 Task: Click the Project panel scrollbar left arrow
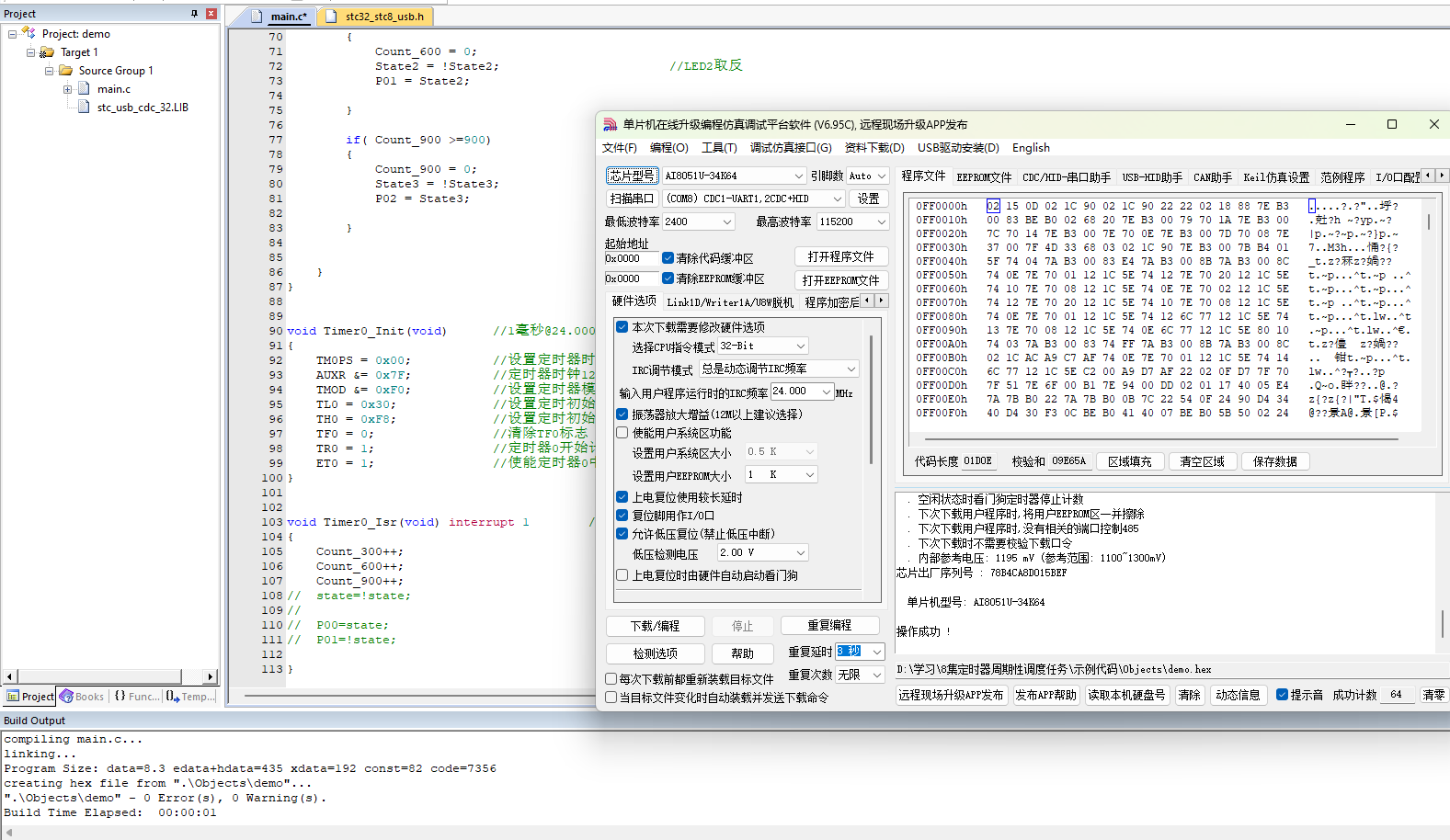[10, 676]
